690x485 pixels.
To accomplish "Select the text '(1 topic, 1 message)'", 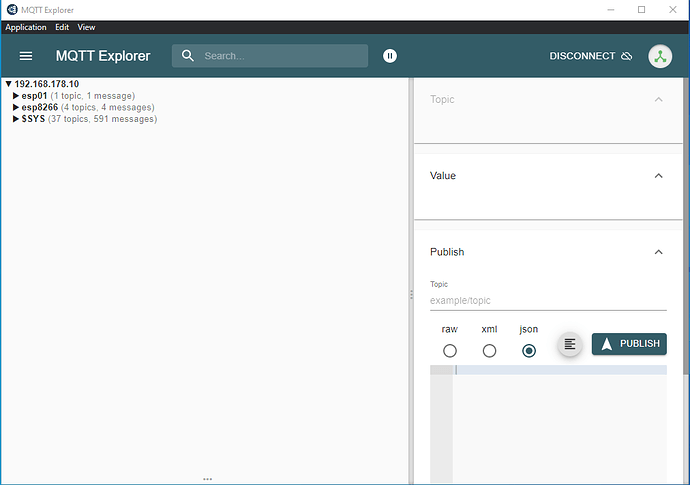I will (93, 96).
